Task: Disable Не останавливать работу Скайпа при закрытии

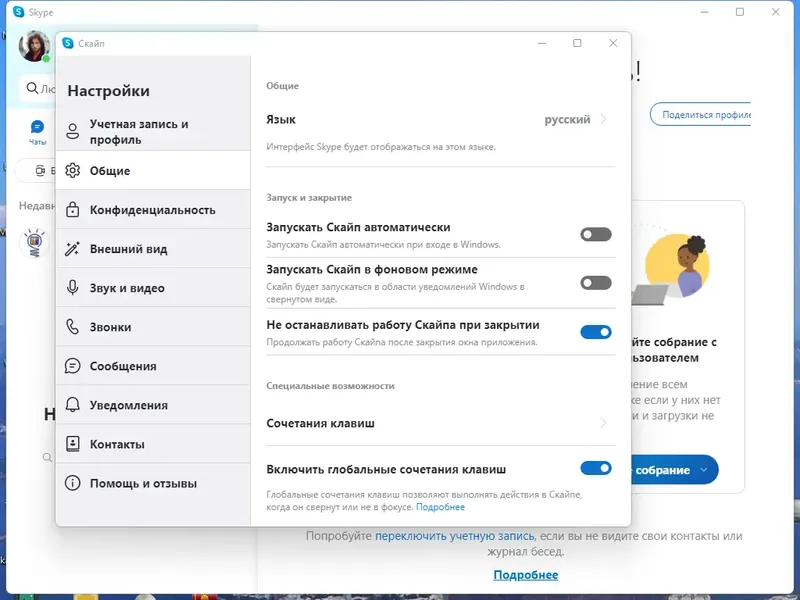Action: pyautogui.click(x=595, y=331)
